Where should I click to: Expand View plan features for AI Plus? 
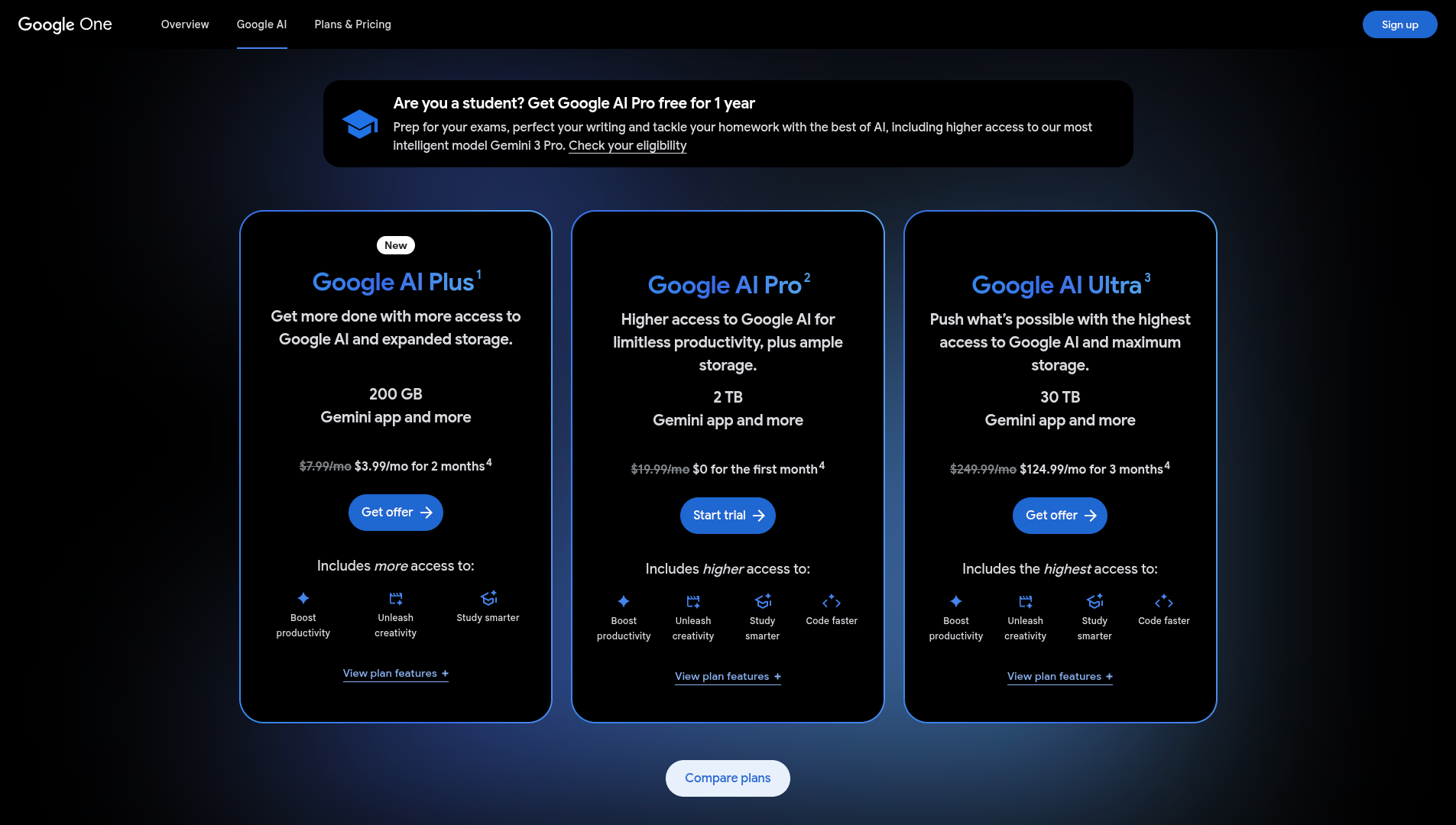click(x=396, y=674)
